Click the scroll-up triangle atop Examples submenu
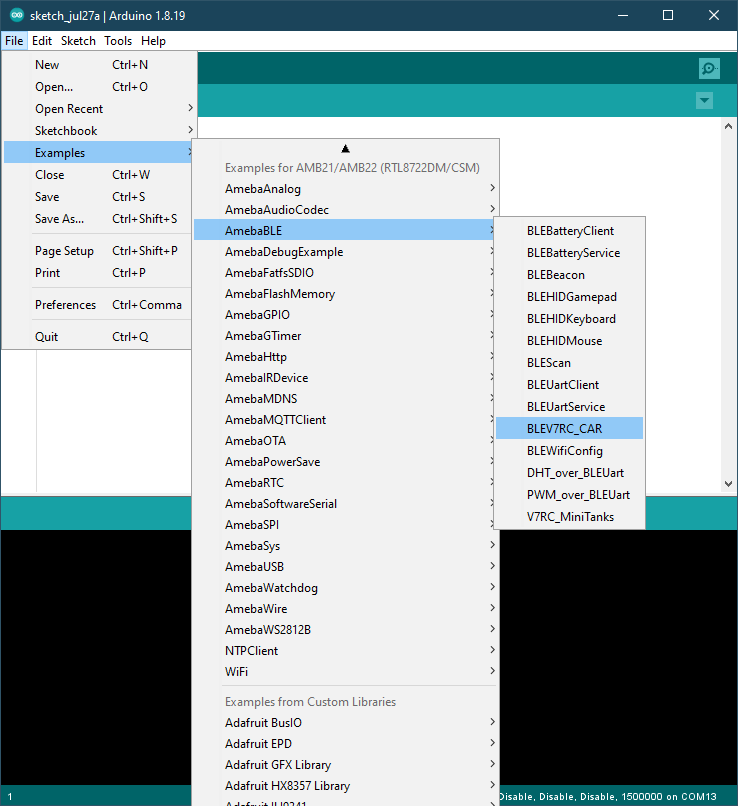This screenshot has width=738, height=806. [345, 149]
